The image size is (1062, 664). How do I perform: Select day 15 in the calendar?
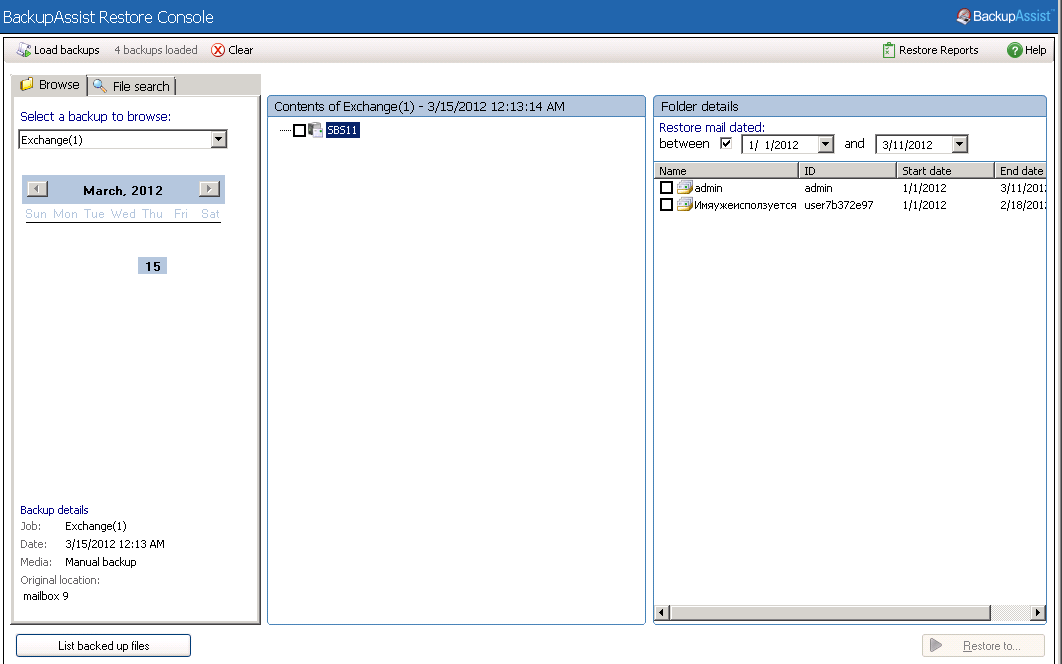(152, 266)
